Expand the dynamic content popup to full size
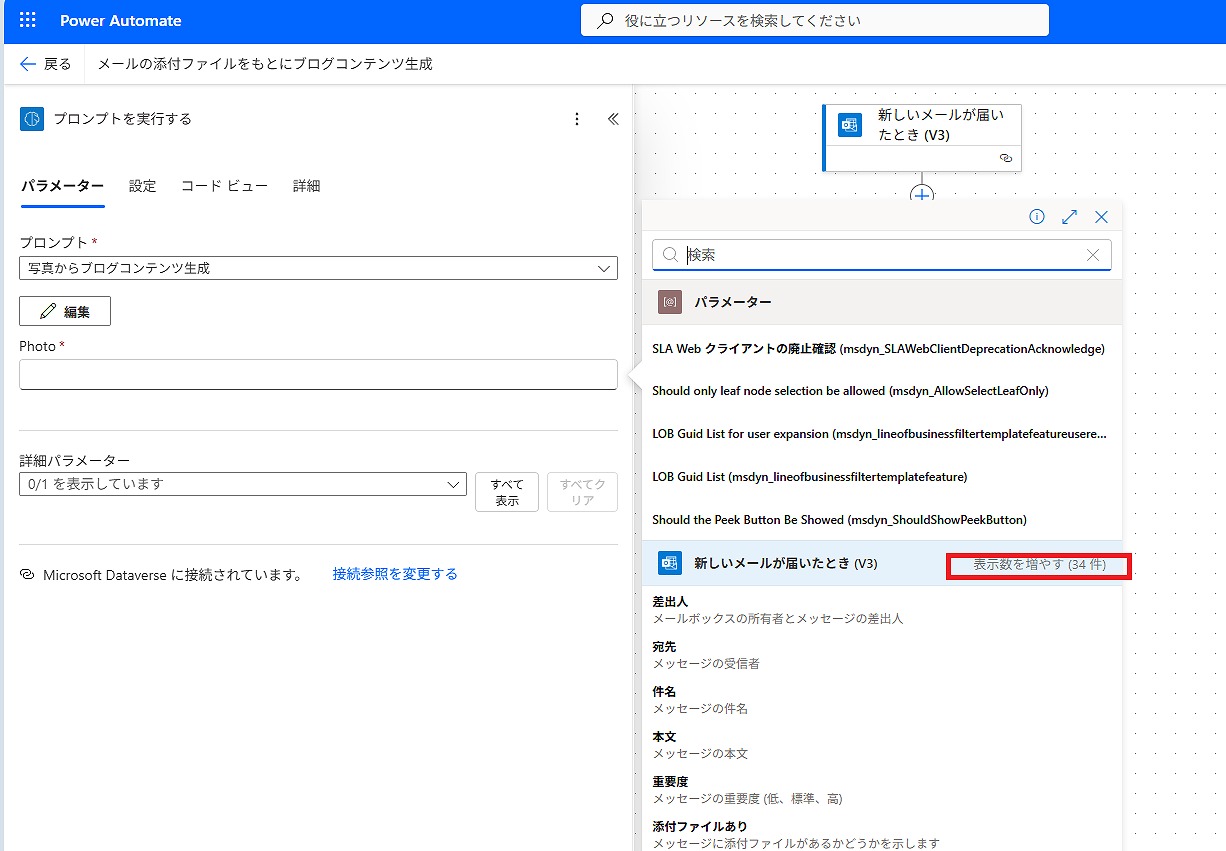Screen dimensions: 1226x851 (x=1069, y=217)
